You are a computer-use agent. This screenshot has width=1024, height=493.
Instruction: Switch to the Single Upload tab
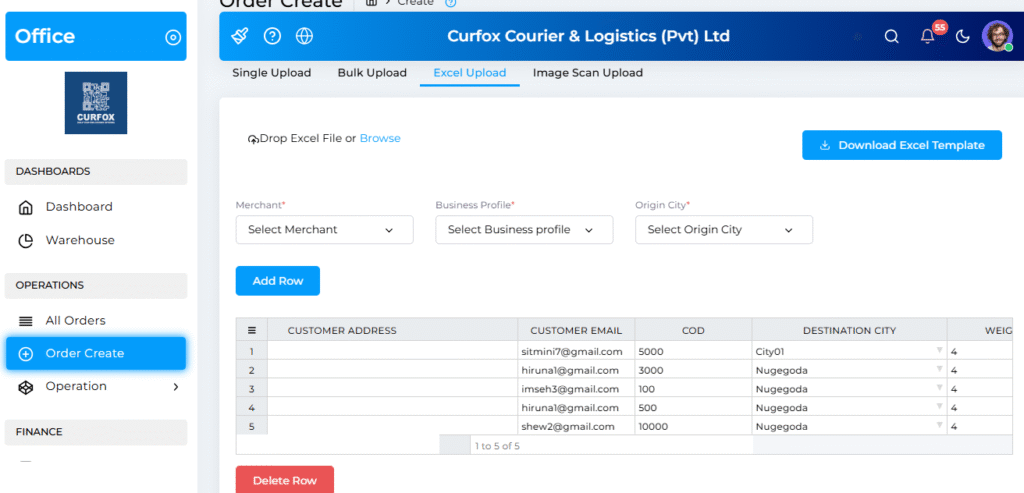pyautogui.click(x=271, y=73)
